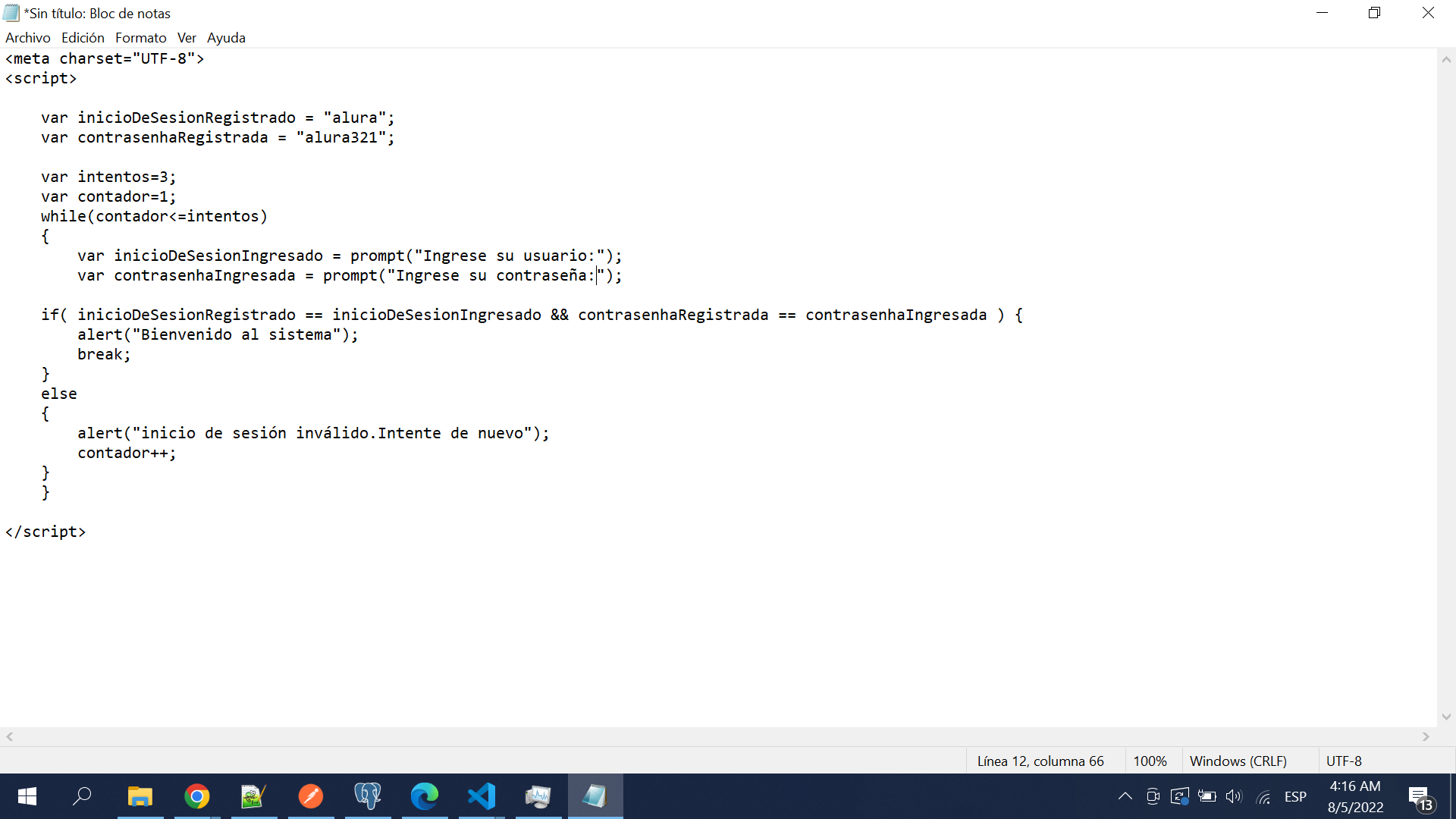Click the Edición menu item
Image resolution: width=1456 pixels, height=819 pixels.
coord(83,38)
